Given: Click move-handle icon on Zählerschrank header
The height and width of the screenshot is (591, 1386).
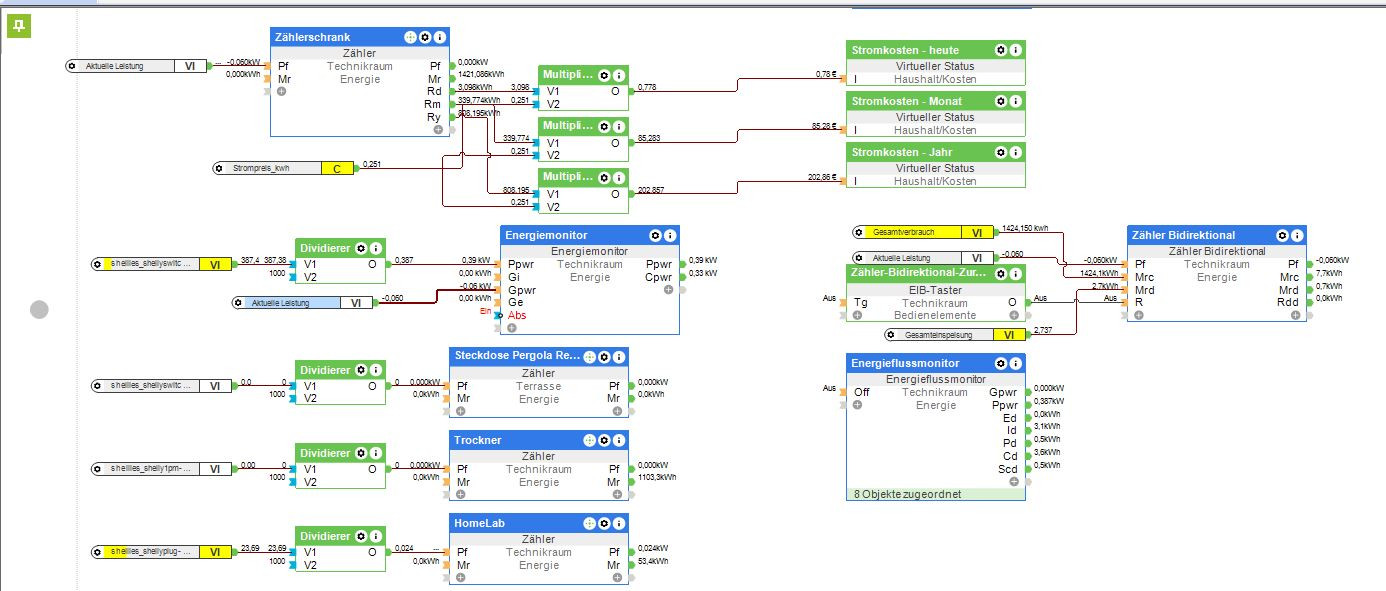Looking at the screenshot, I should pos(410,37).
